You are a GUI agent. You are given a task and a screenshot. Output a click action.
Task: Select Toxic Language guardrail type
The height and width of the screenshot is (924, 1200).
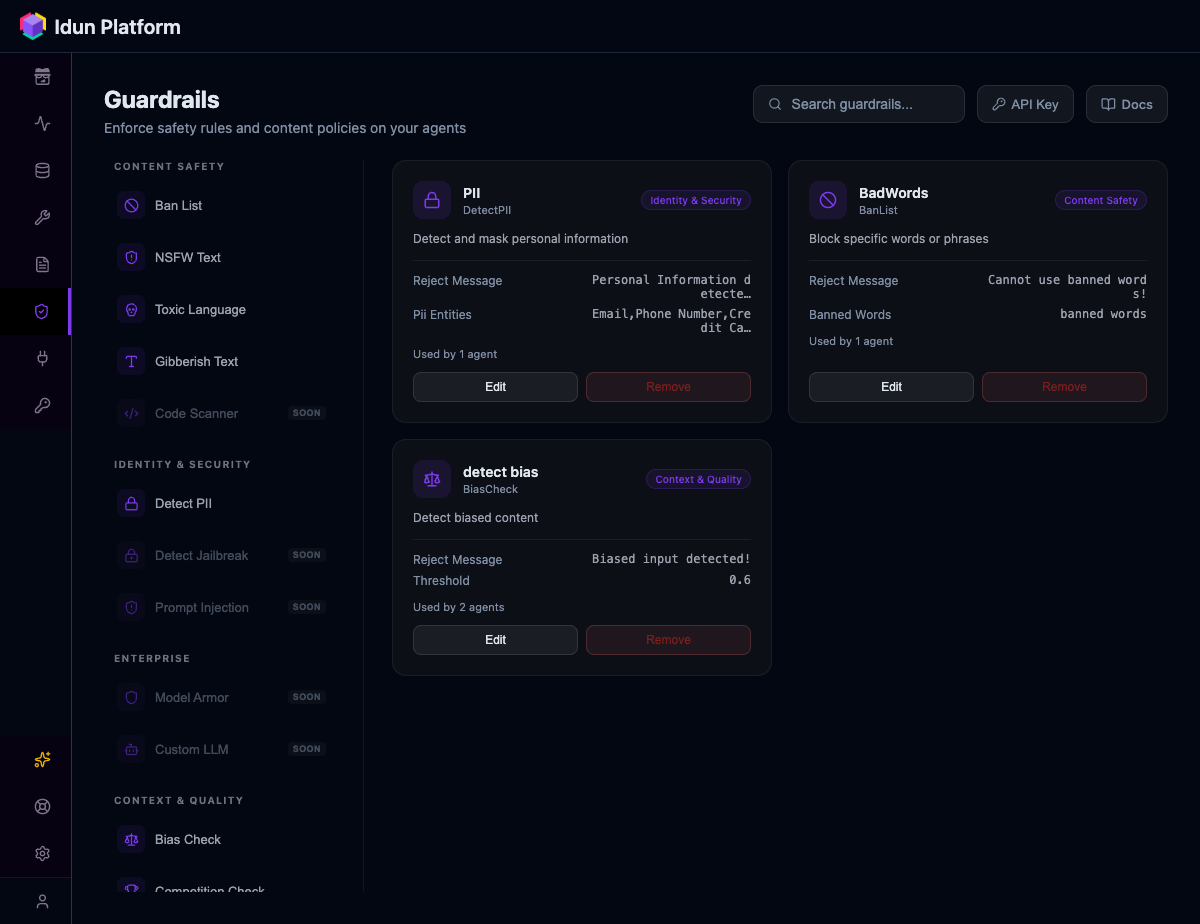point(221,310)
